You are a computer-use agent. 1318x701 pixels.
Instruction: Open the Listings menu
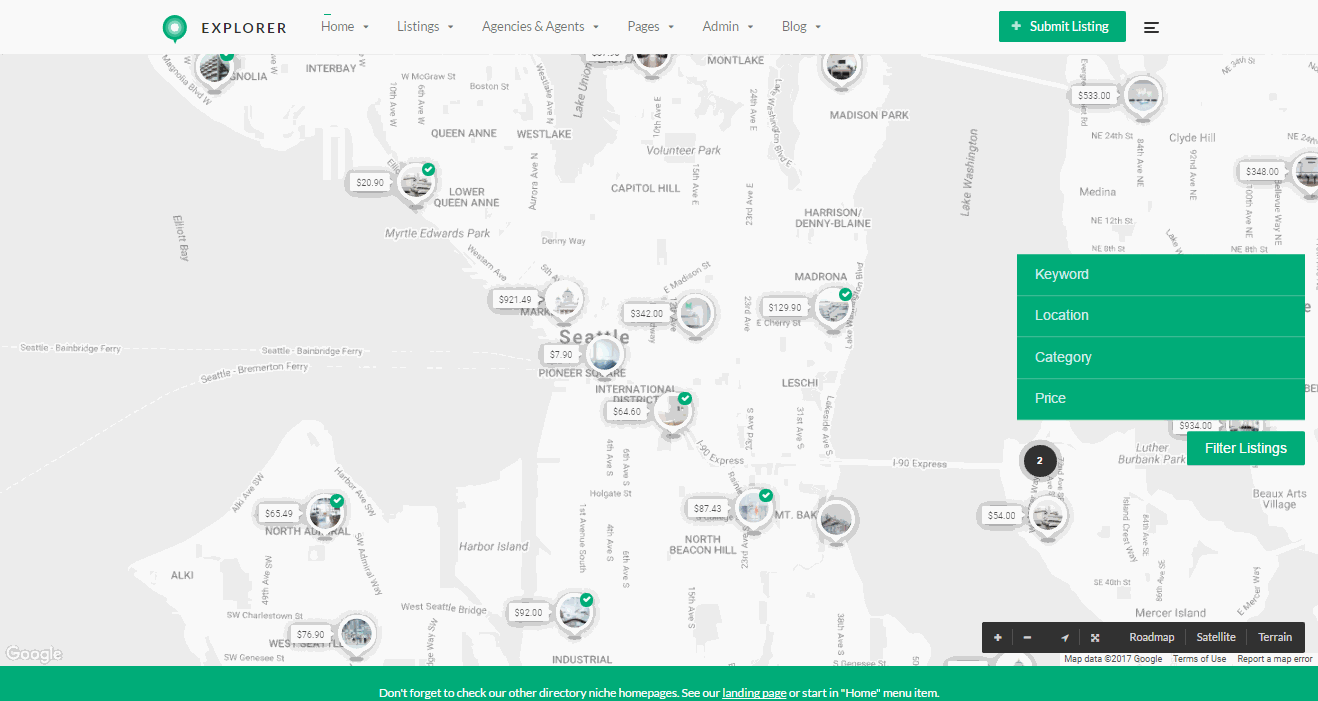419,26
